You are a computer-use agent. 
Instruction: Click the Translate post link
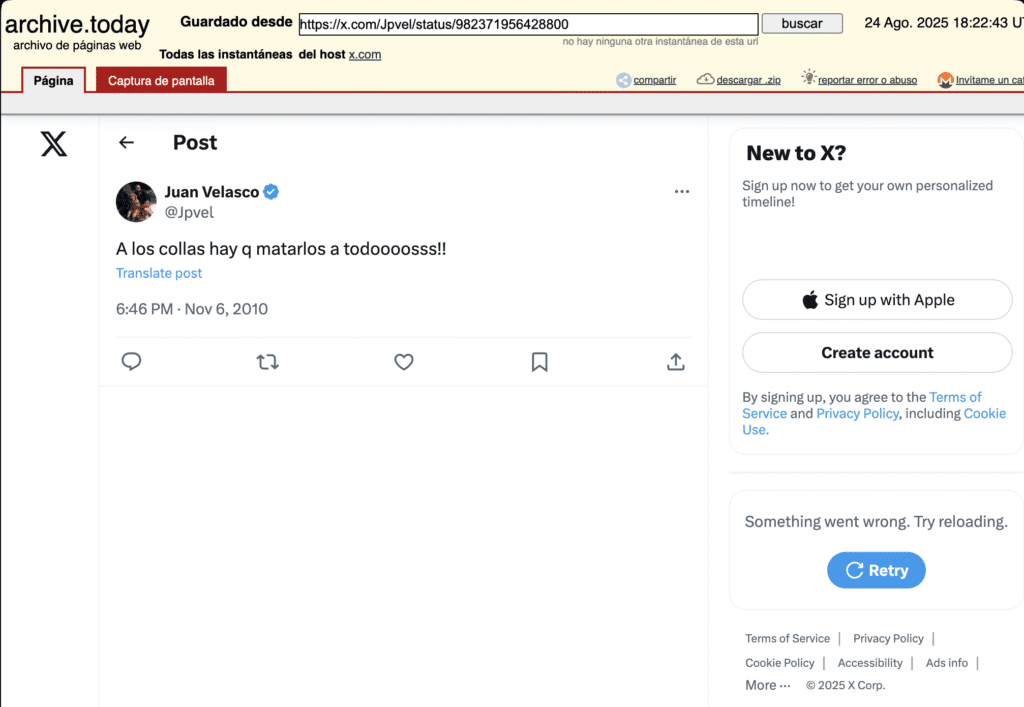159,273
